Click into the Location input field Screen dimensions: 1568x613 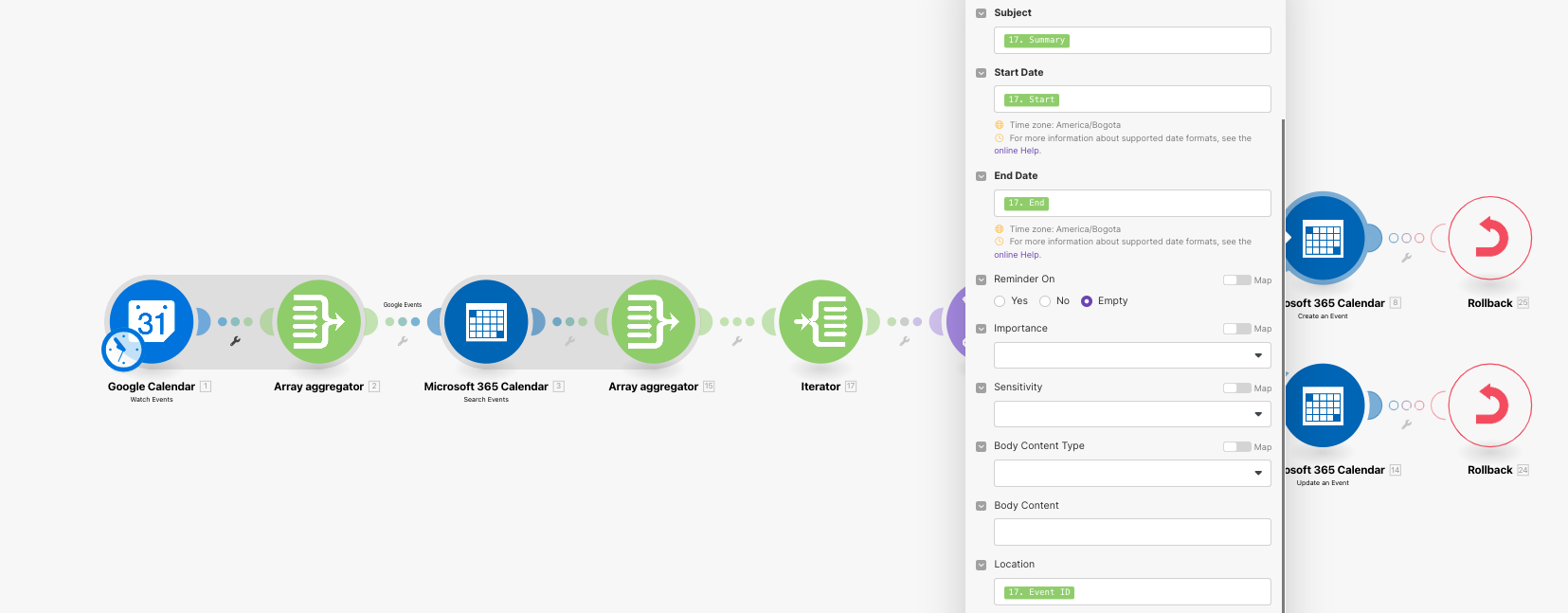(x=1132, y=591)
